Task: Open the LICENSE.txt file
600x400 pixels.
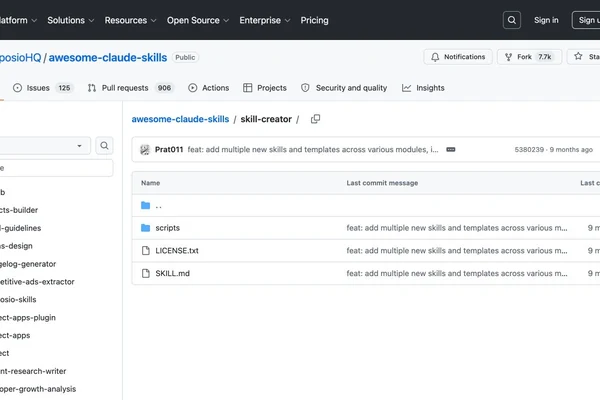Action: point(177,251)
